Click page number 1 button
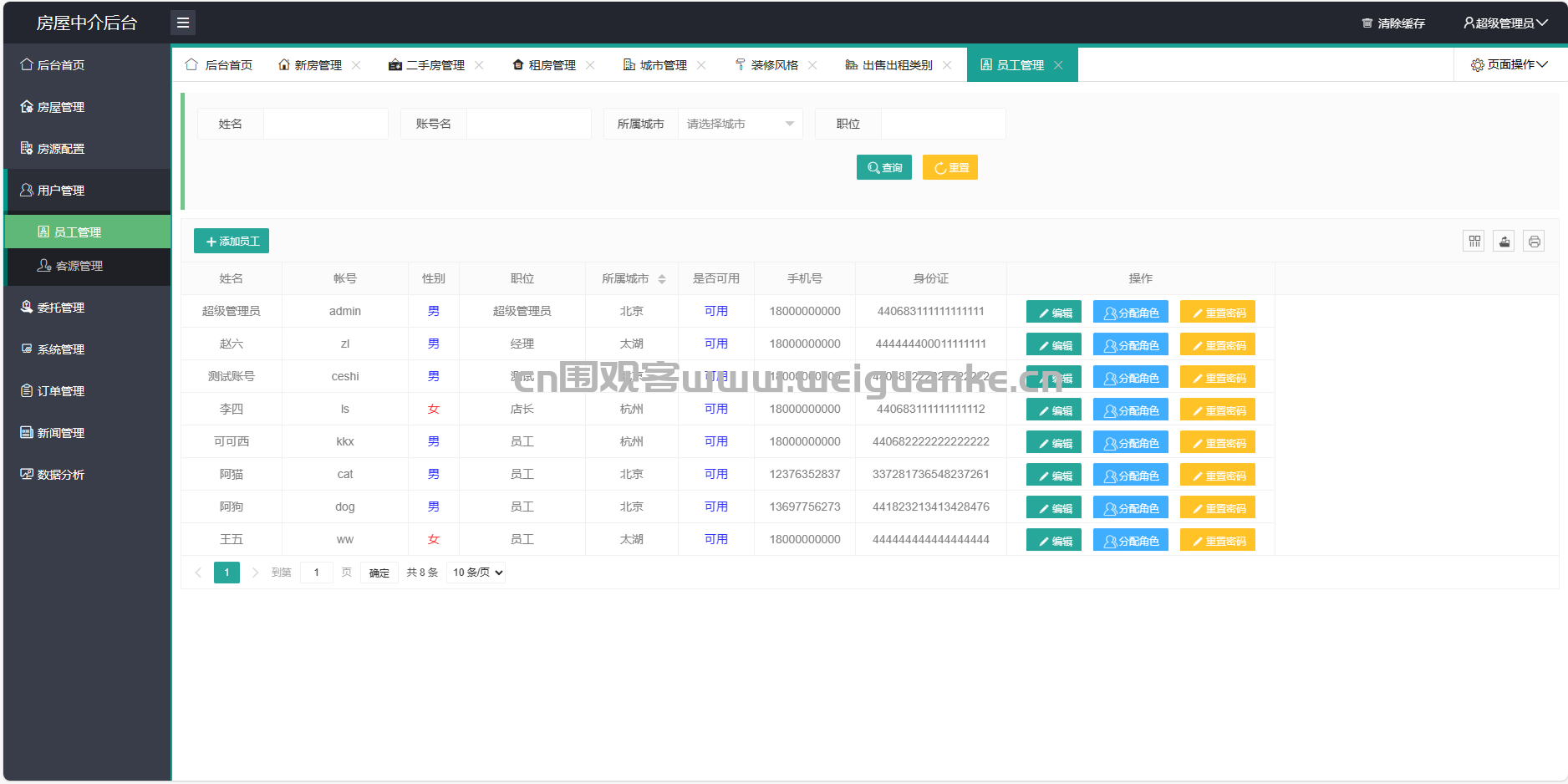The width and height of the screenshot is (1568, 784). [227, 573]
